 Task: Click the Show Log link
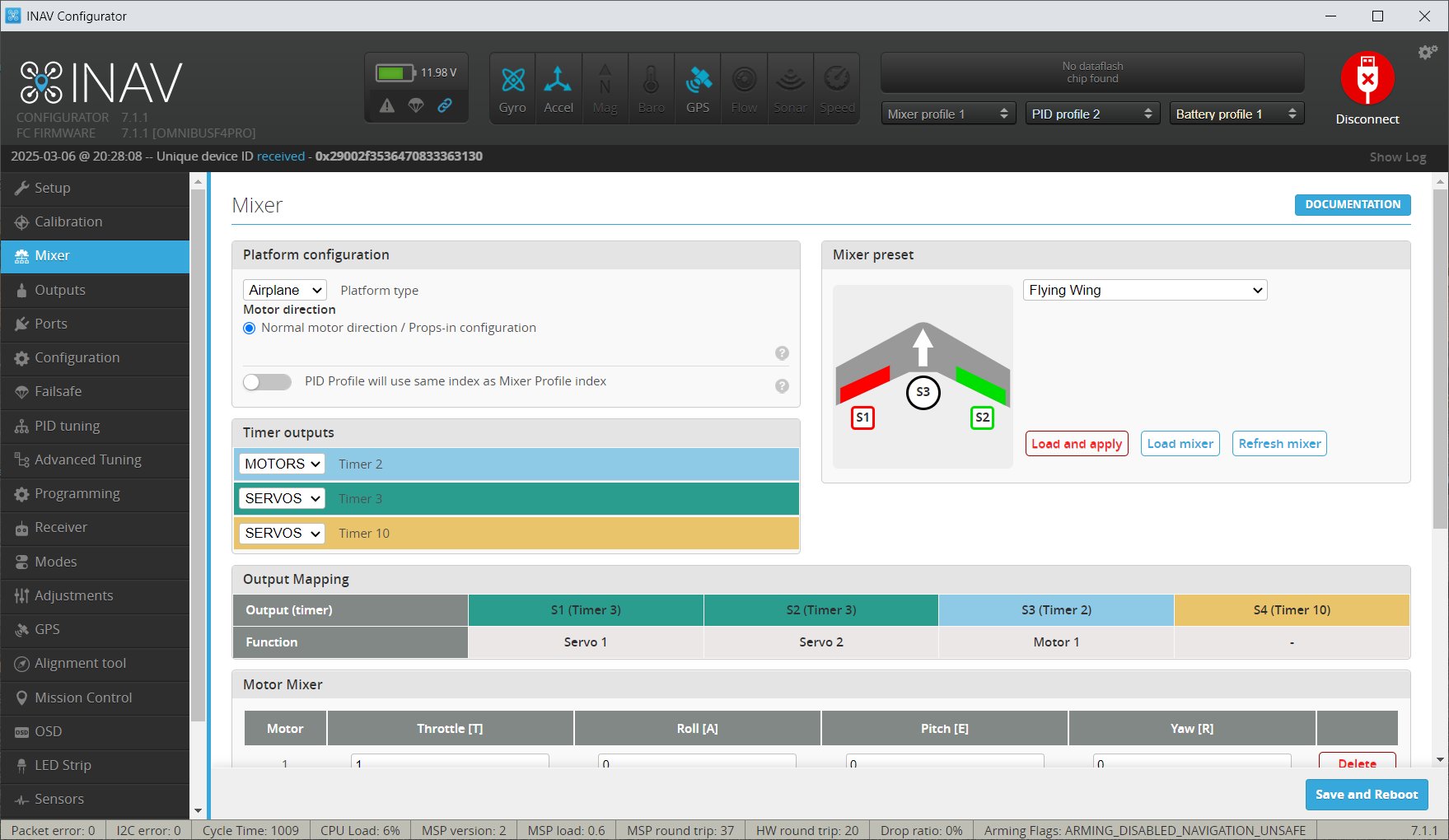pos(1397,157)
